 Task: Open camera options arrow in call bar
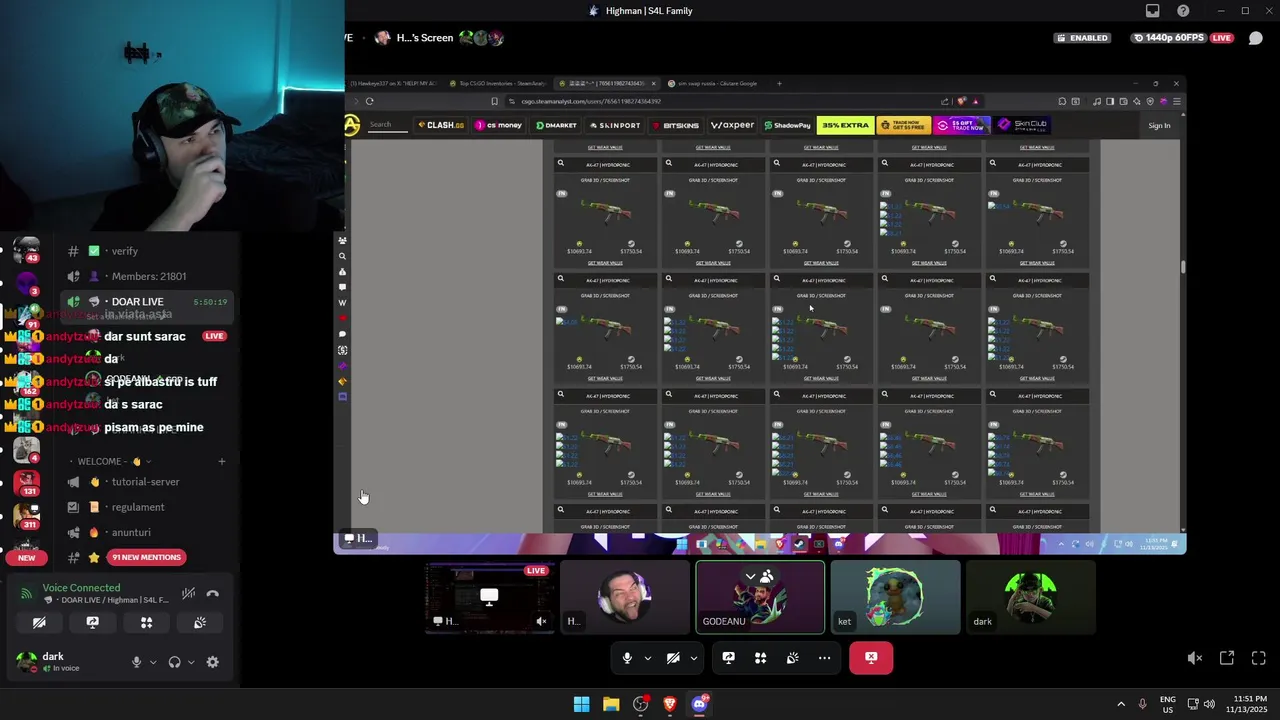[693, 658]
